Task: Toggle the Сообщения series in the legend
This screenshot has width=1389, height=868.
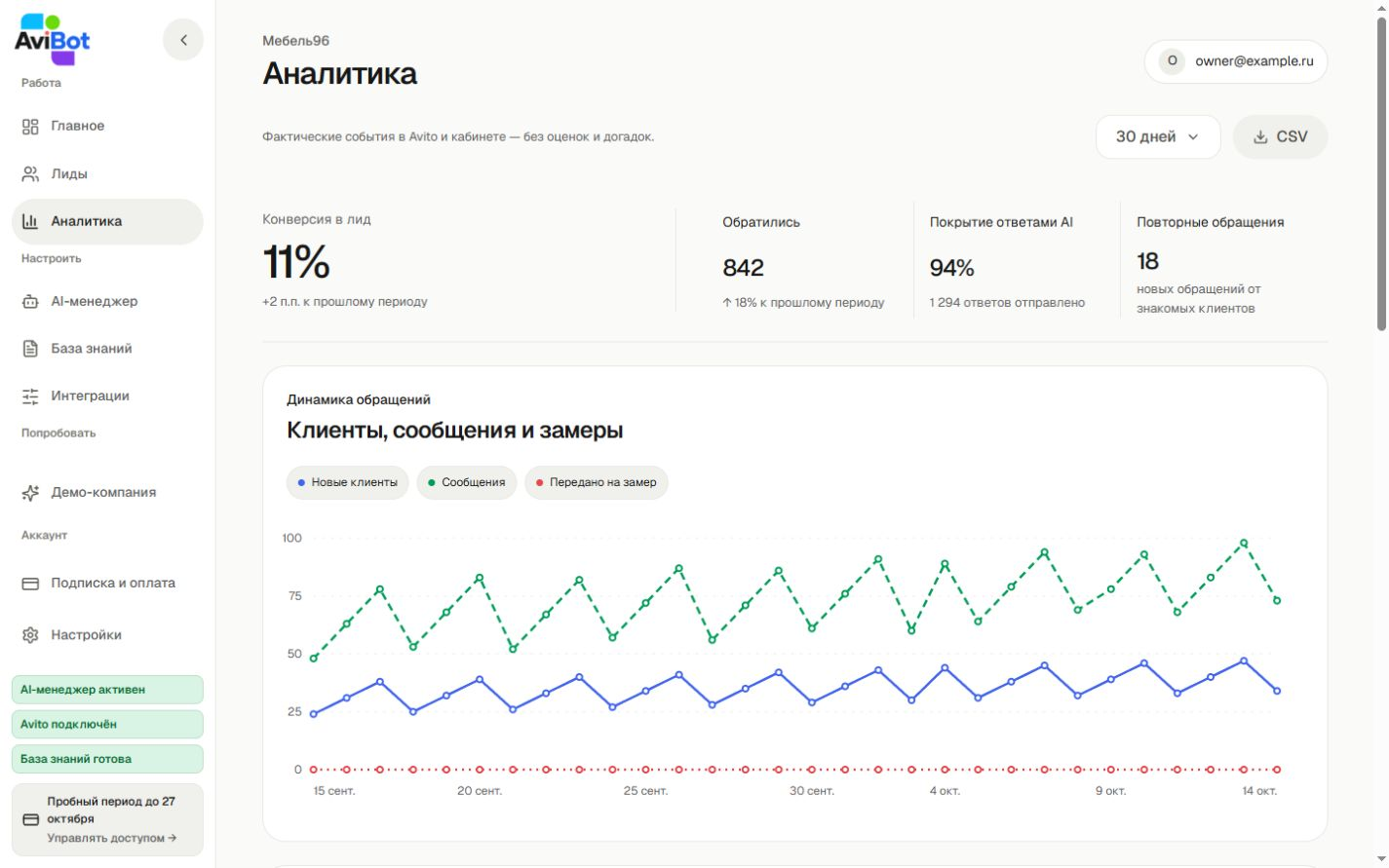Action: click(467, 482)
